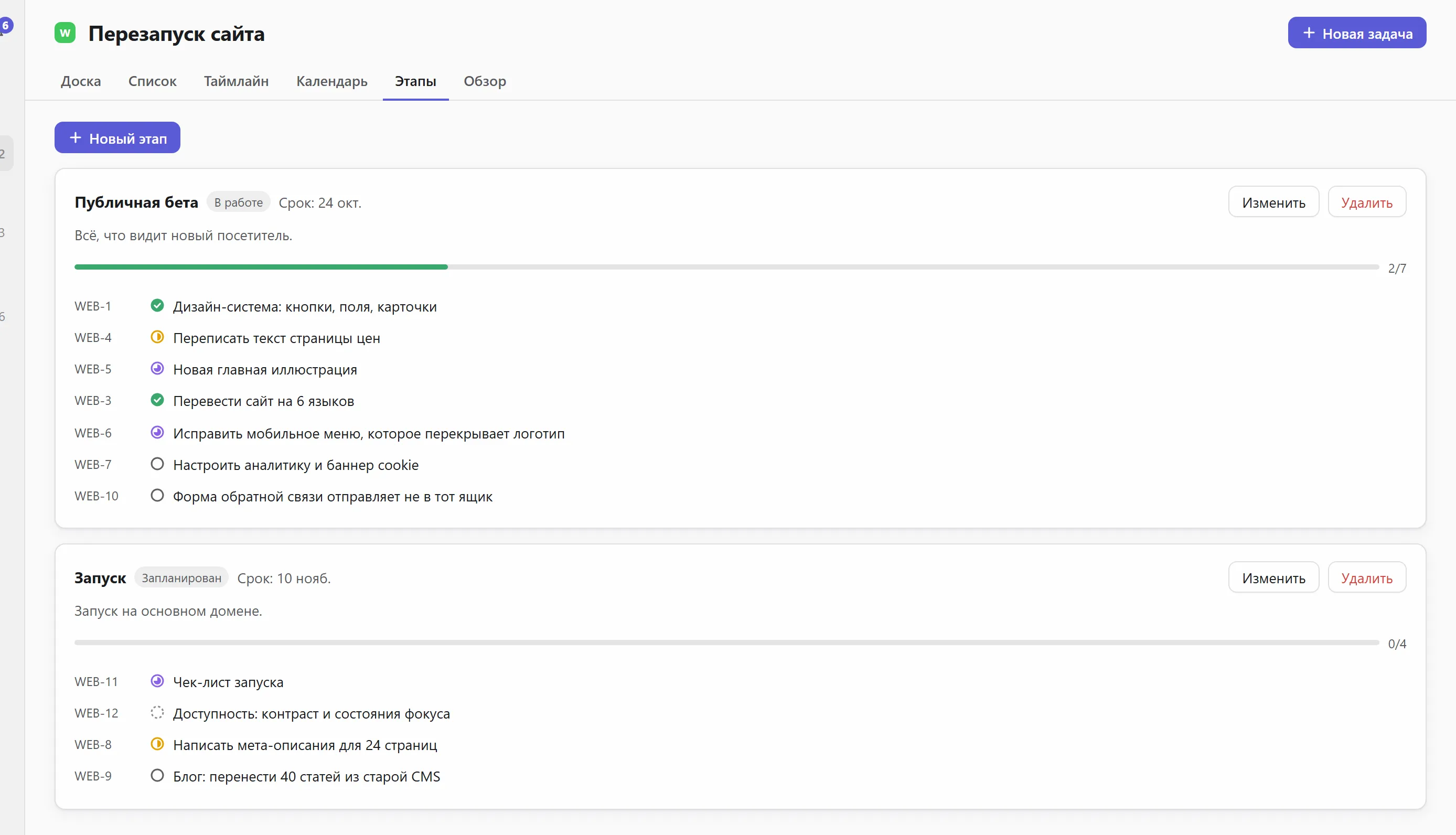Open task Новая главная иллюстрация

[265, 370]
